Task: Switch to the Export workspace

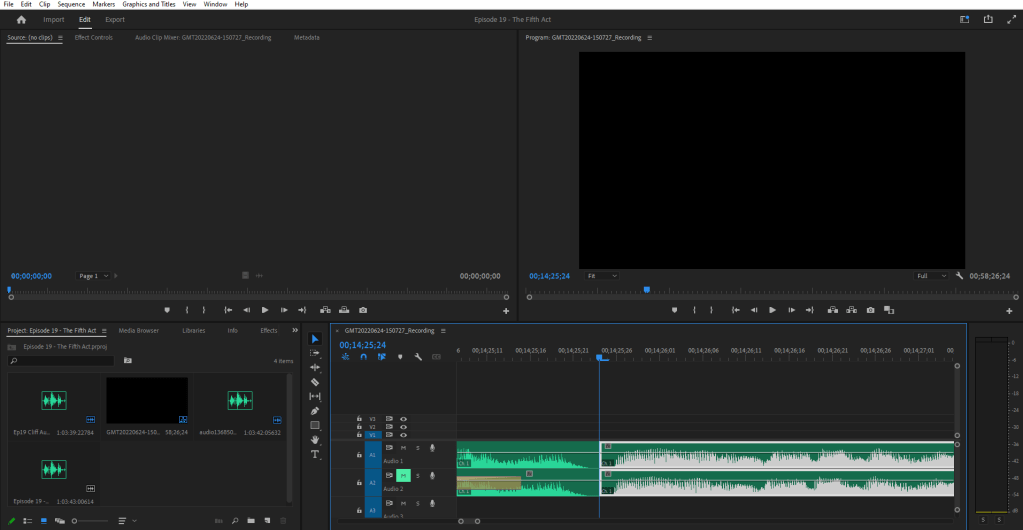Action: pos(115,19)
